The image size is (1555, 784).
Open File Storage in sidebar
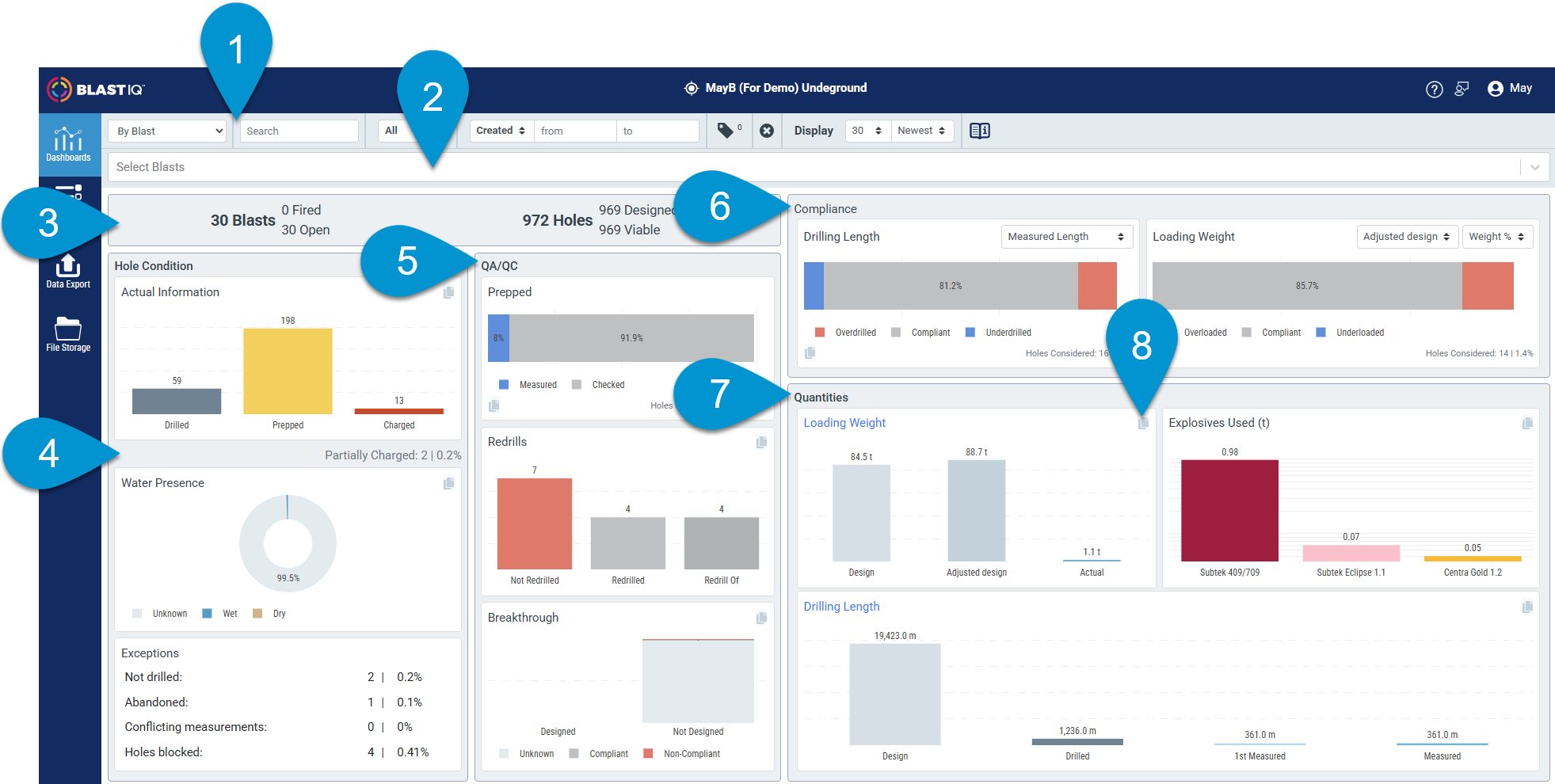click(x=68, y=334)
